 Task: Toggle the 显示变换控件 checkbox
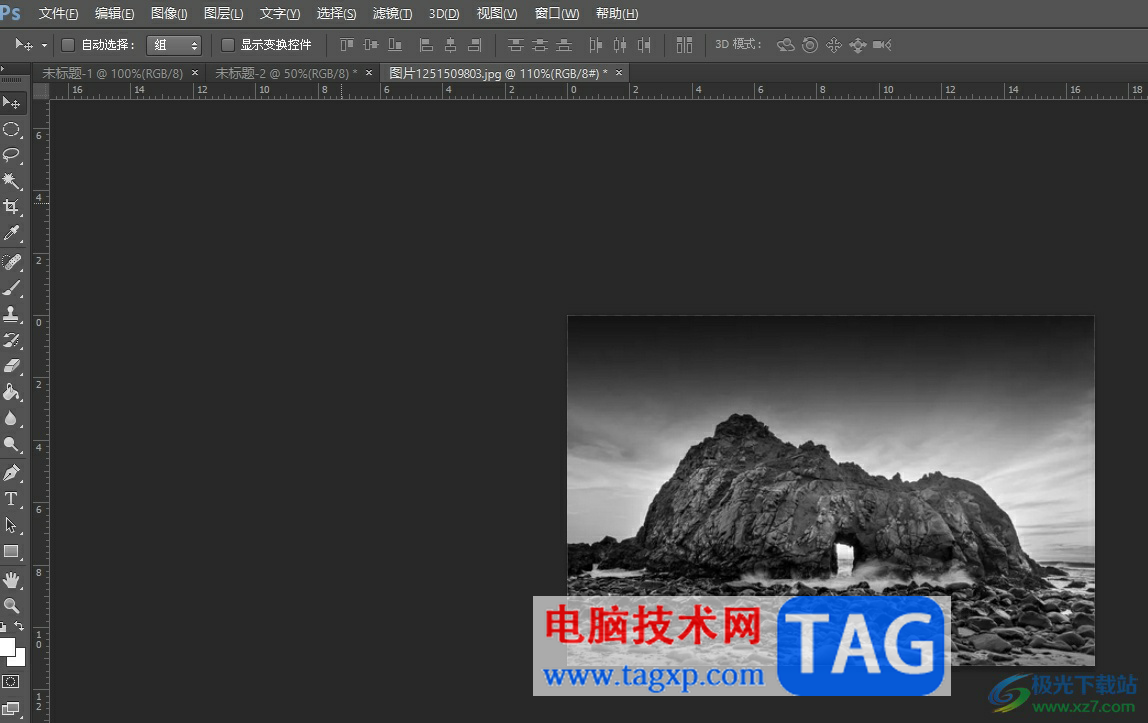pyautogui.click(x=227, y=45)
